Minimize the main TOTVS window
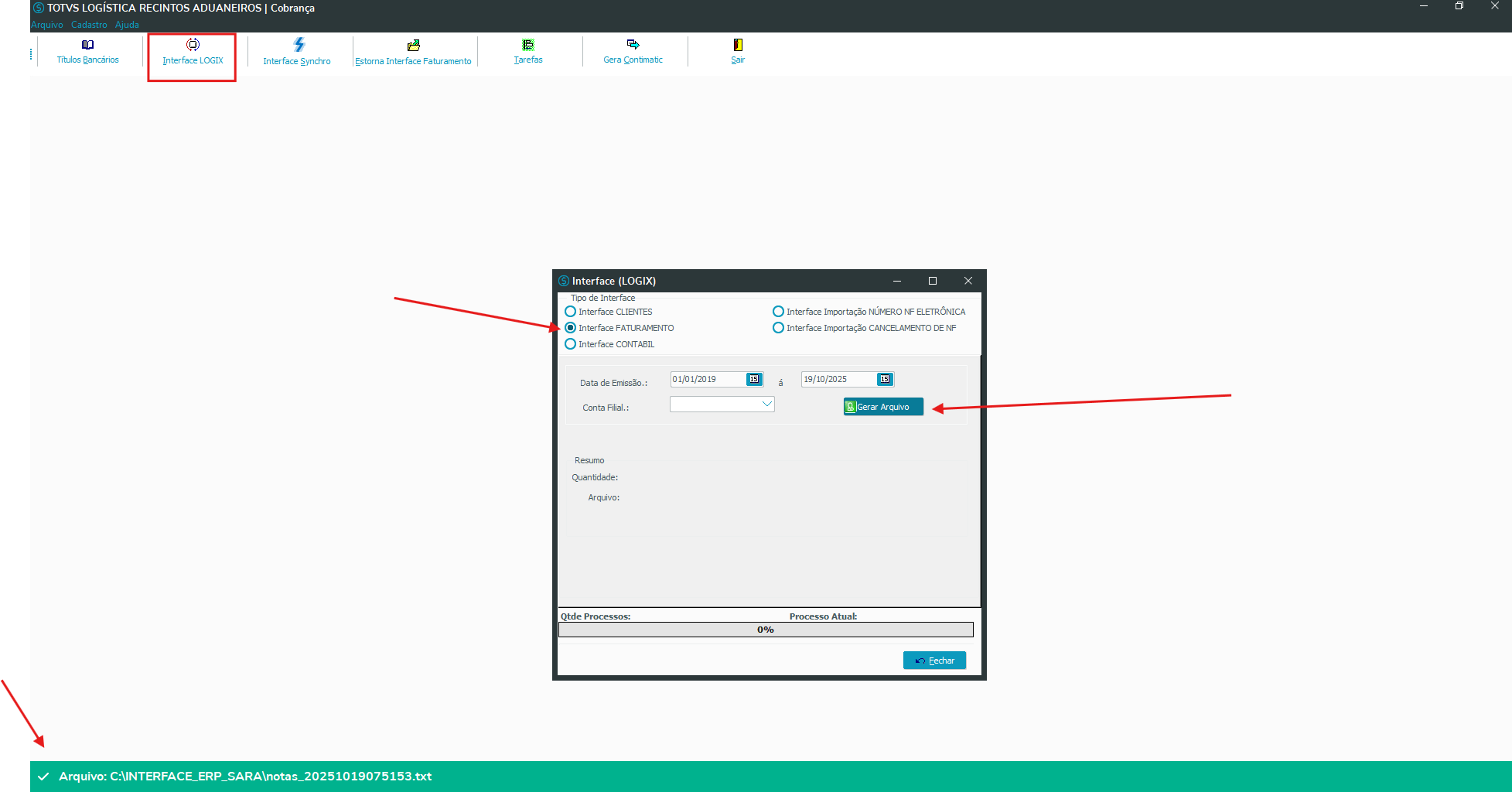Screen dimensions: 1512x792 1424,6
